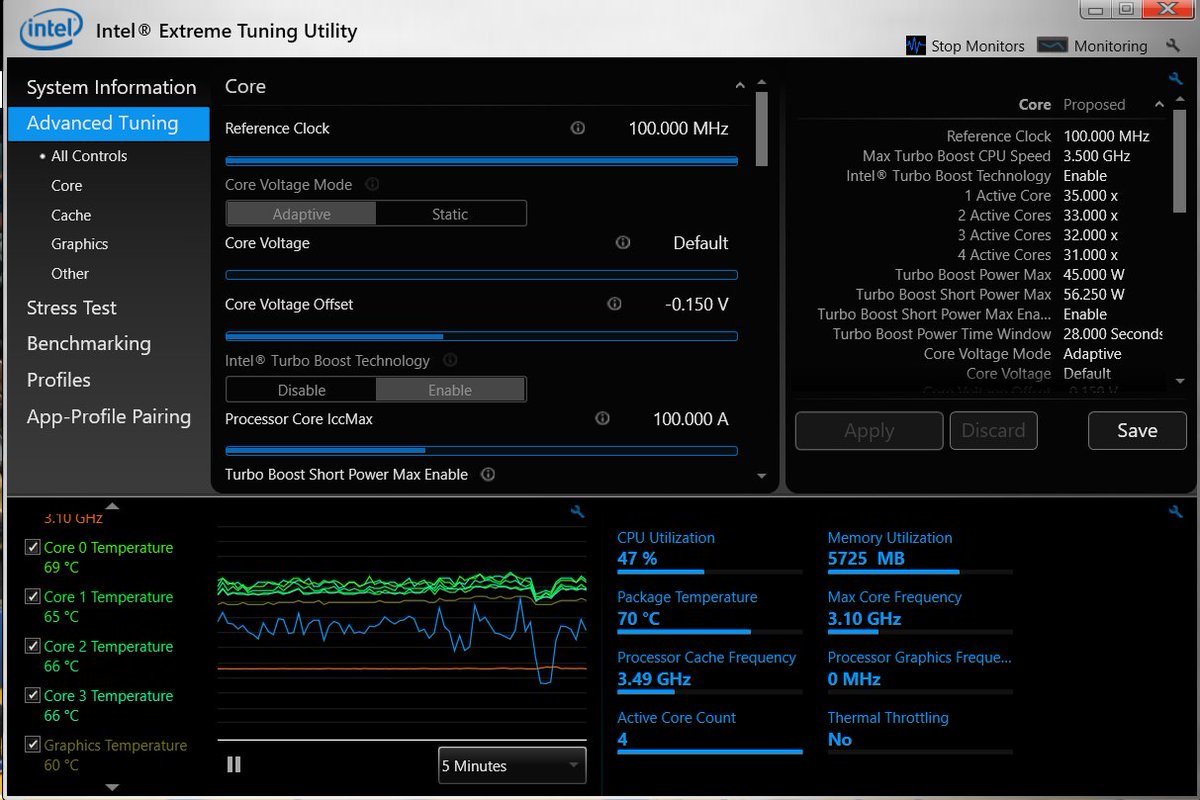
Task: Click the Apply button
Action: point(869,431)
